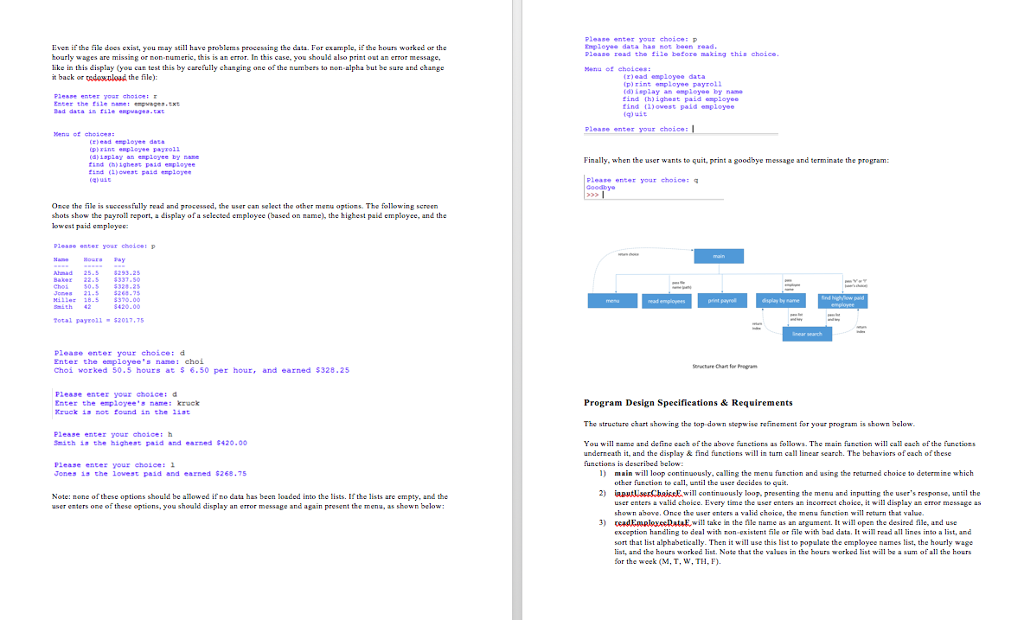Click the print payroll chart node
The image size is (1024, 620).
tap(721, 300)
